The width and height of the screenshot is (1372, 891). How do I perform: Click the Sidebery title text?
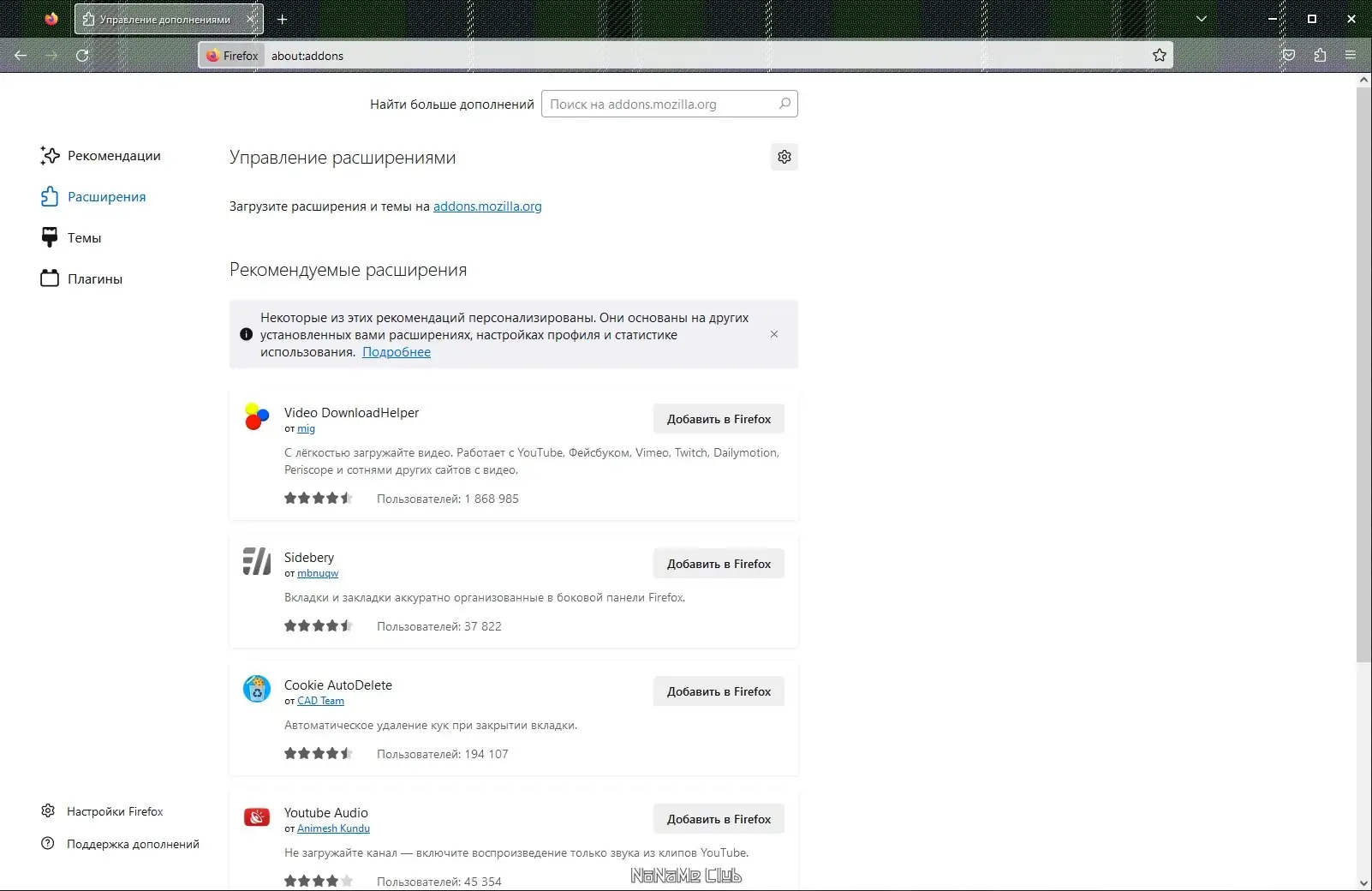[x=309, y=558]
